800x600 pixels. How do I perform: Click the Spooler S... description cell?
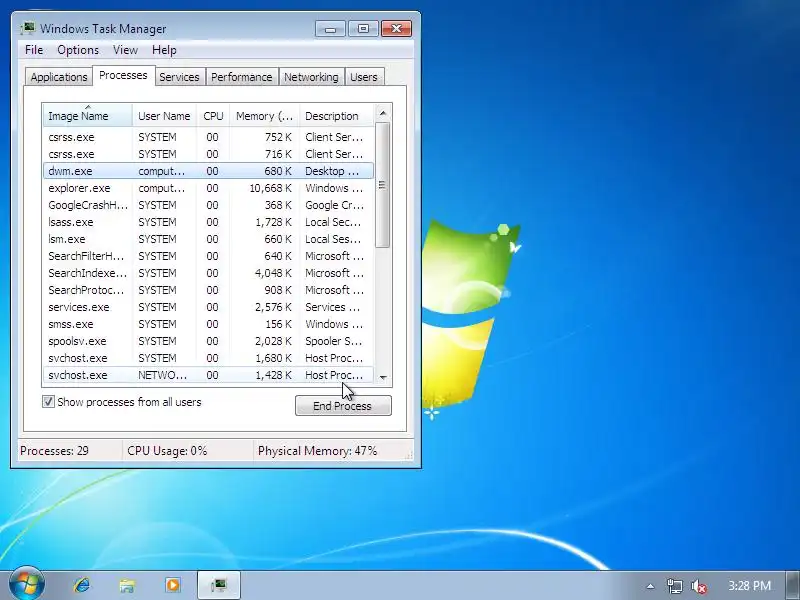pyautogui.click(x=334, y=341)
